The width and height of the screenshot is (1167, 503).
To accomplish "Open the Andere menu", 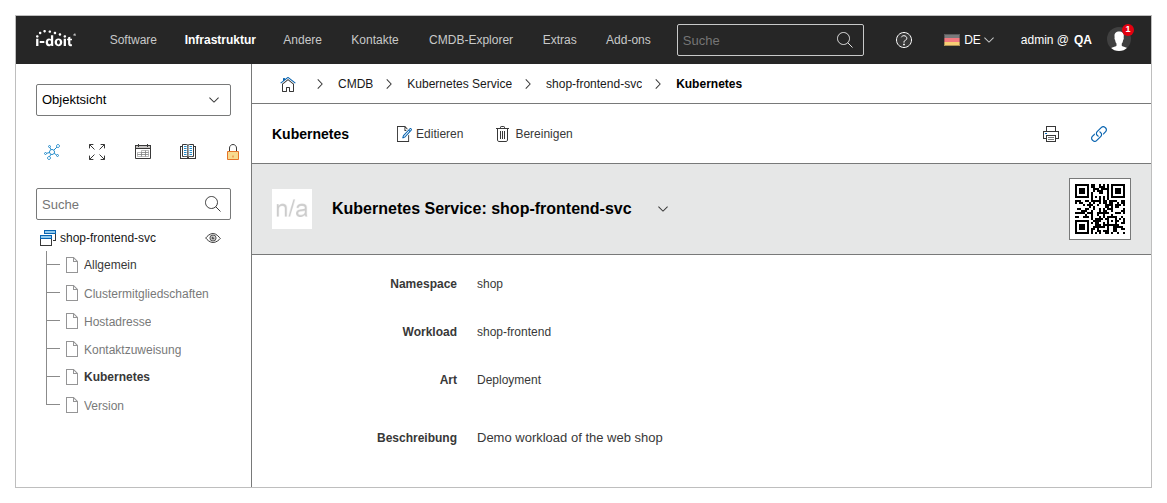I will click(302, 40).
